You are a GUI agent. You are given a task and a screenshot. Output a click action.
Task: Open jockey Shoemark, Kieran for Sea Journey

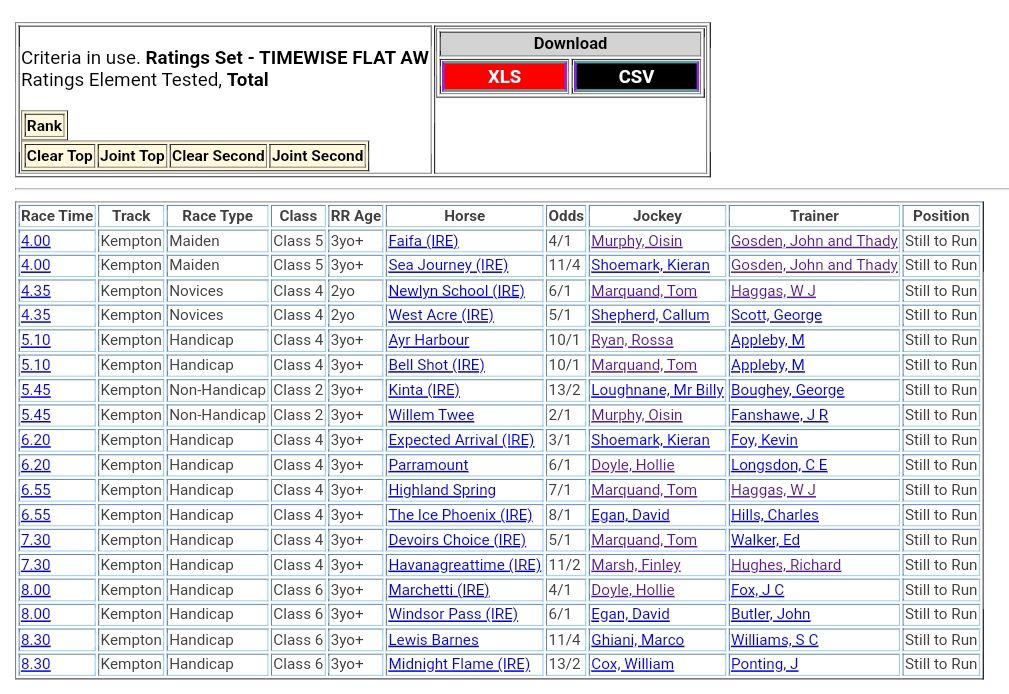(x=650, y=265)
